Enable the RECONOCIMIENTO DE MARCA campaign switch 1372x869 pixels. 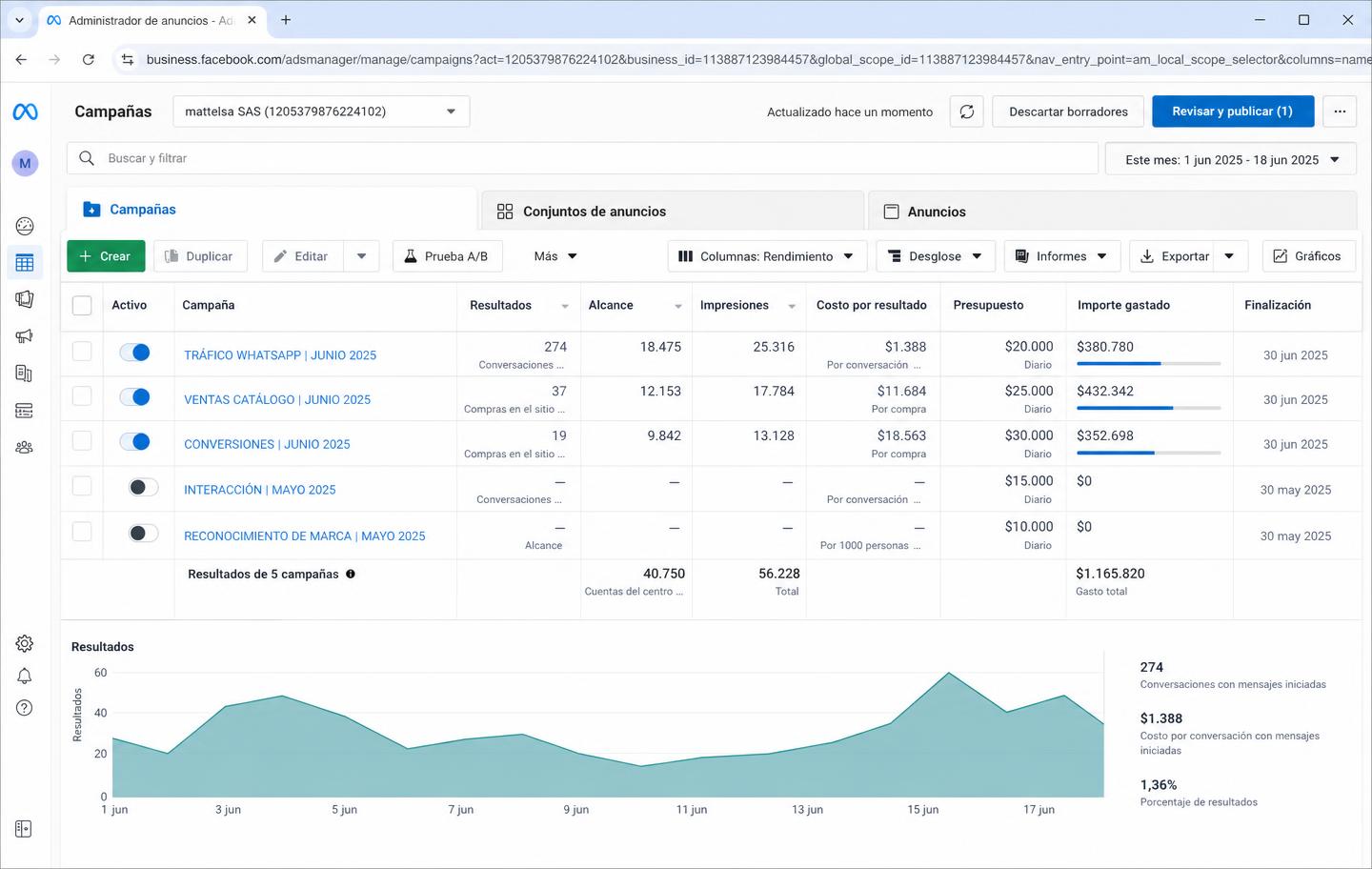143,534
